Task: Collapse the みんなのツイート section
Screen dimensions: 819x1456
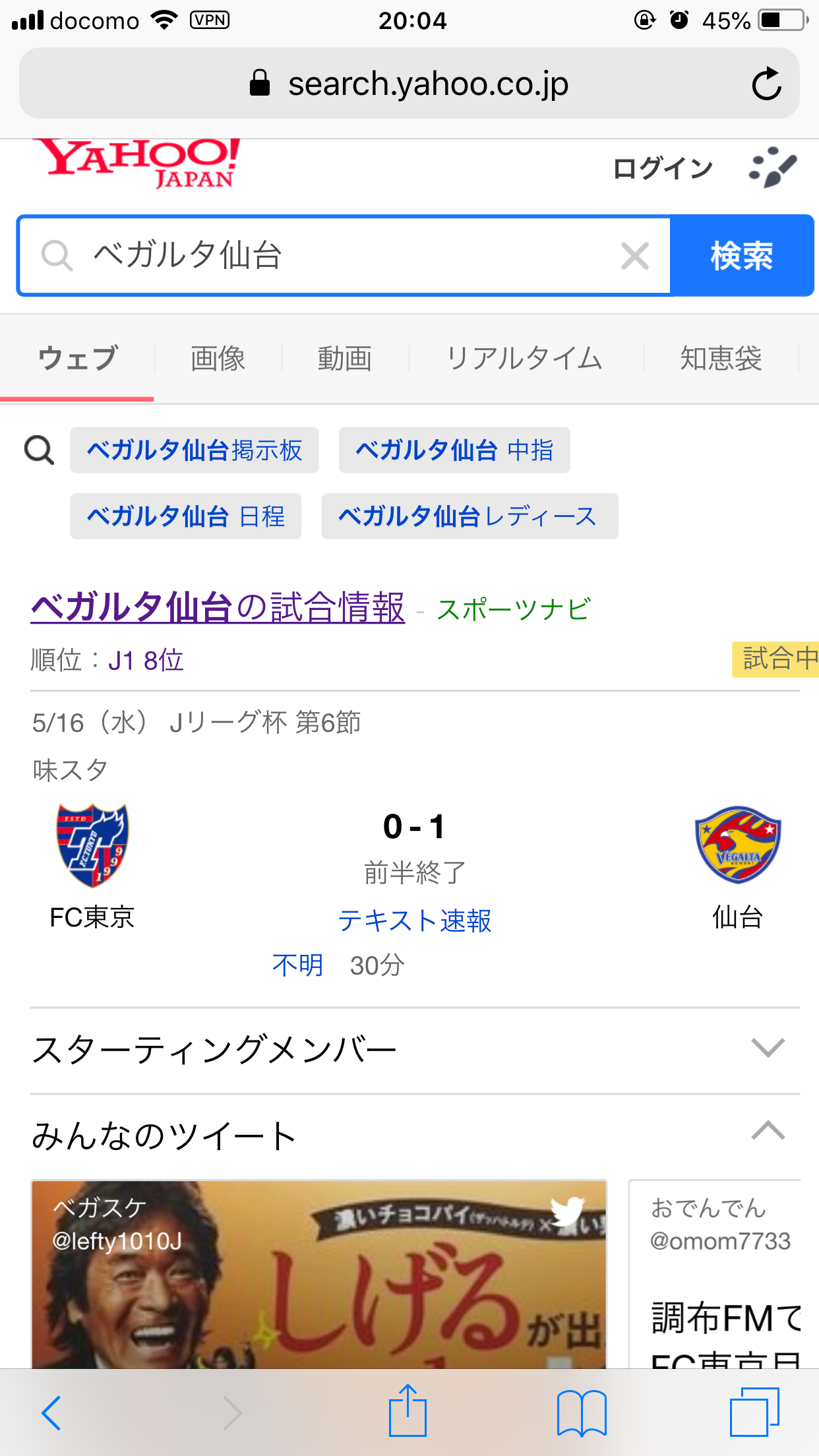Action: [x=768, y=1132]
